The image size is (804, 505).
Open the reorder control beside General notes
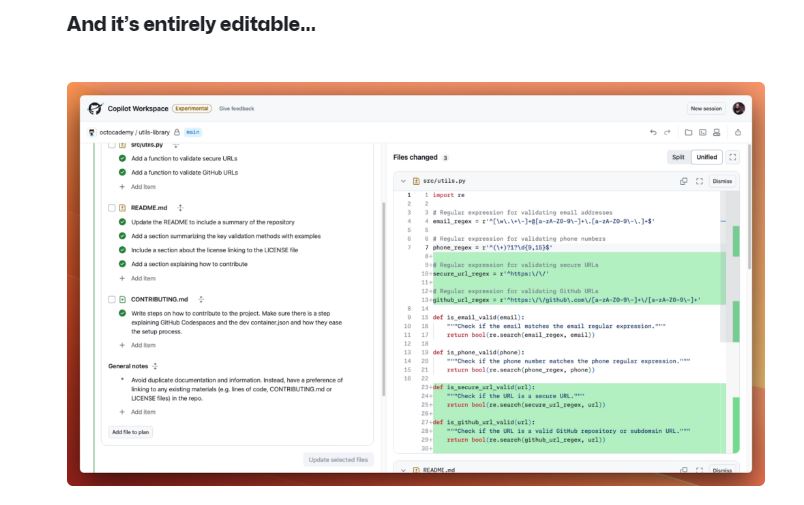(155, 366)
